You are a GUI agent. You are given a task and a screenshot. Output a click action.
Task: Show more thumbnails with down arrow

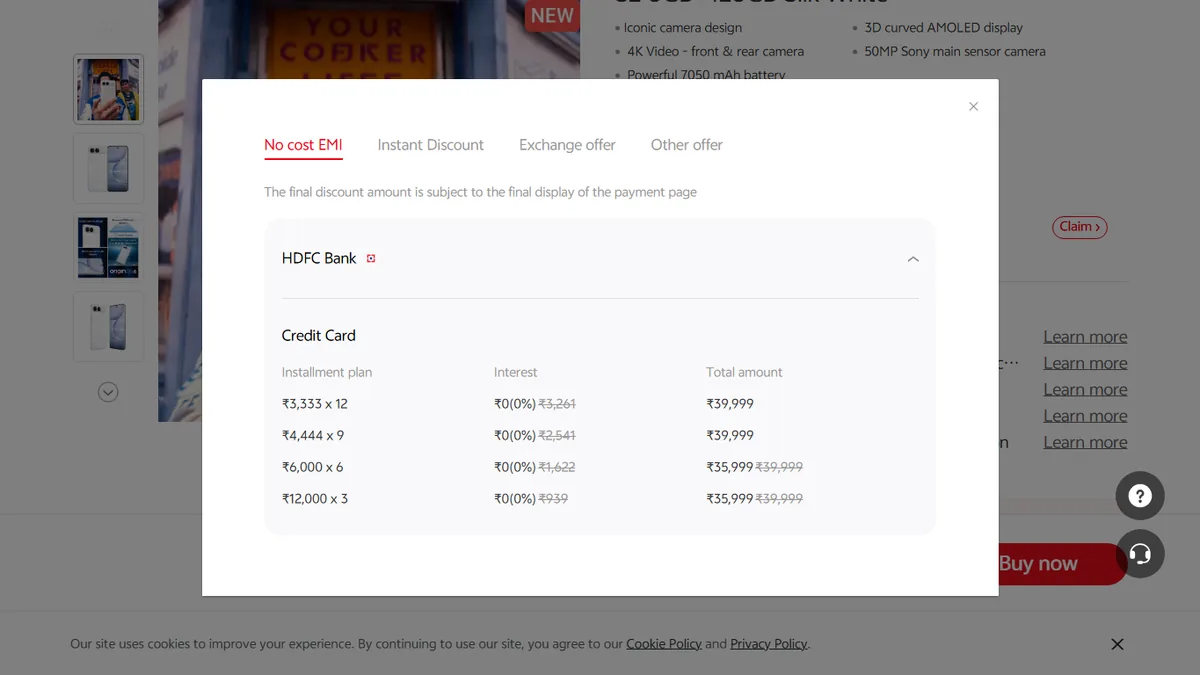coord(108,392)
